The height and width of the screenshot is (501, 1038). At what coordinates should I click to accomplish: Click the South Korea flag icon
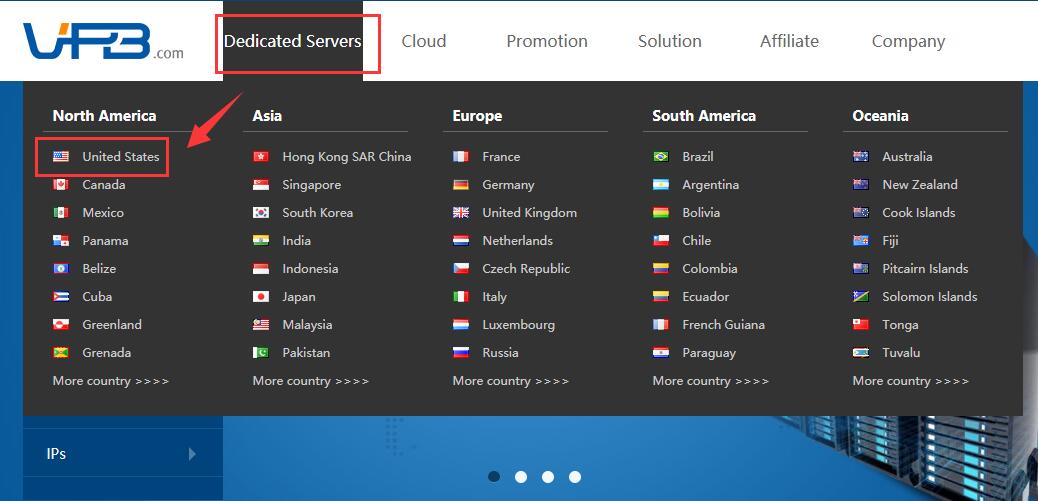pos(261,212)
